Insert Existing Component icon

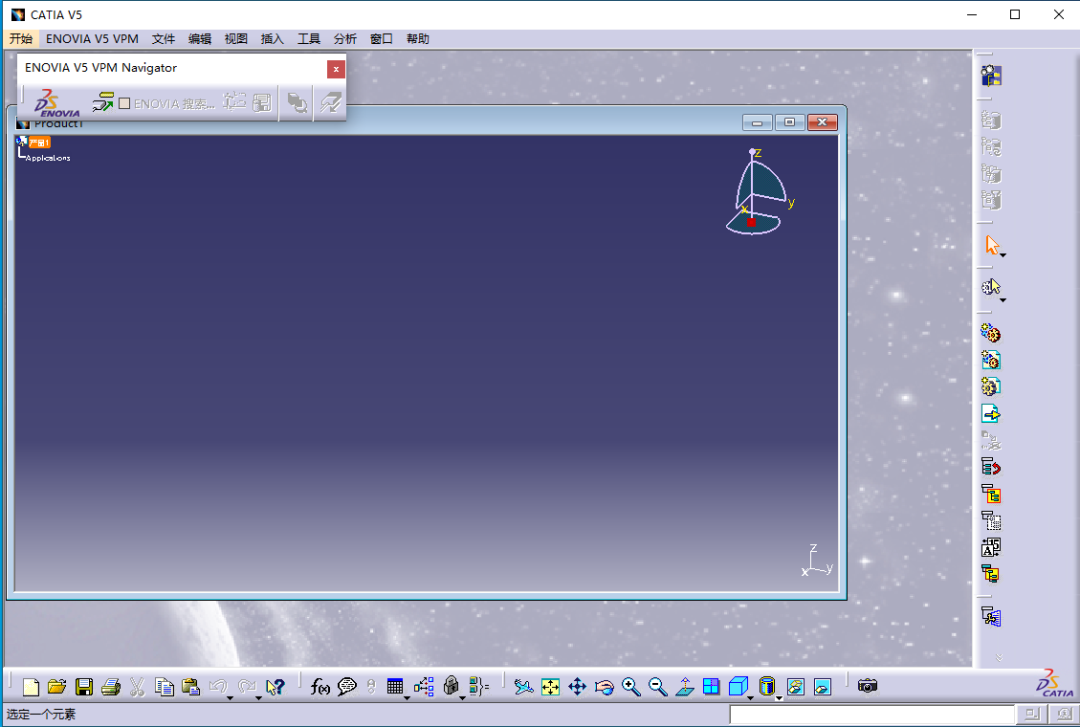(991, 413)
